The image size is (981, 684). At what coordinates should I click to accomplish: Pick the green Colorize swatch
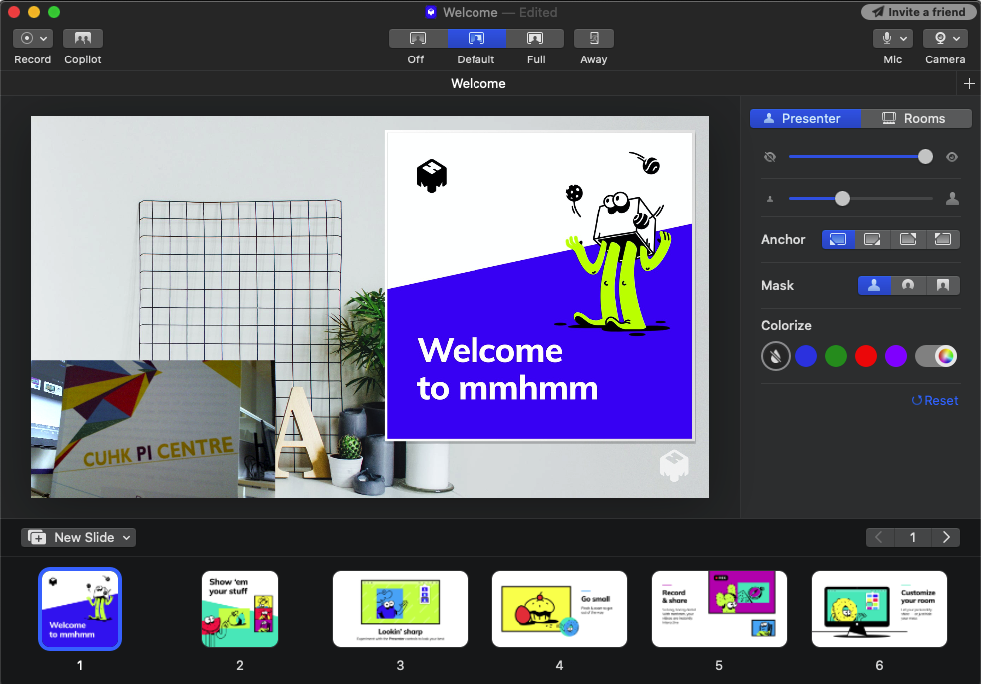click(x=836, y=356)
